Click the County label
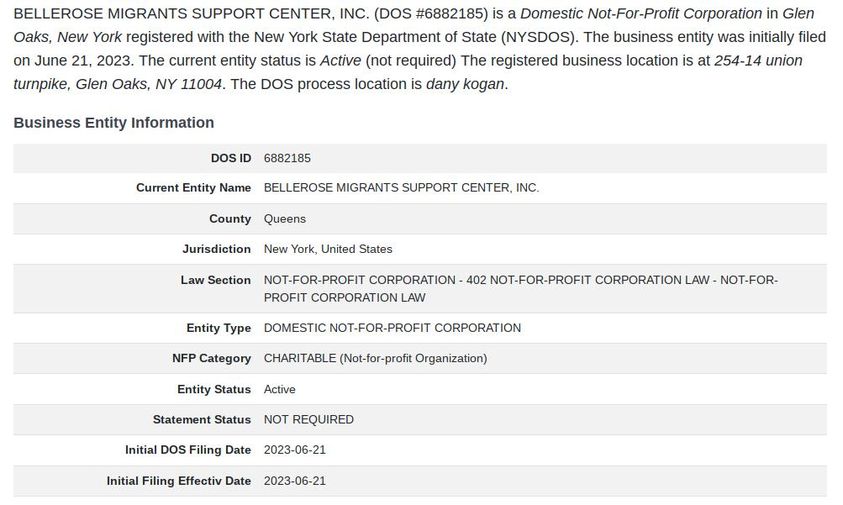The height and width of the screenshot is (505, 843). tap(230, 219)
